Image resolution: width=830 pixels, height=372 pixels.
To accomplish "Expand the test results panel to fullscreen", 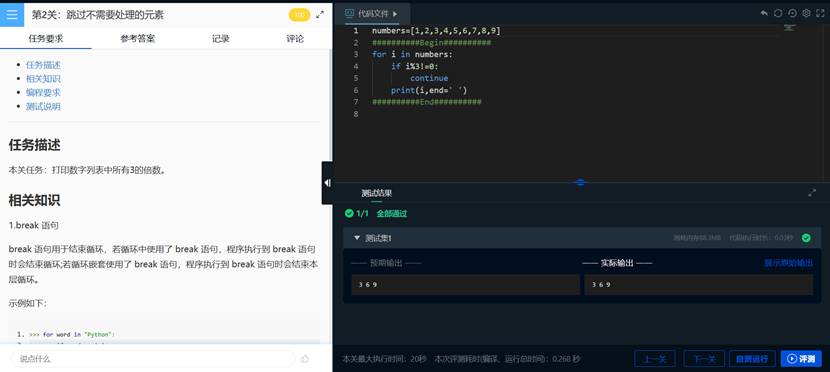I will click(x=812, y=193).
